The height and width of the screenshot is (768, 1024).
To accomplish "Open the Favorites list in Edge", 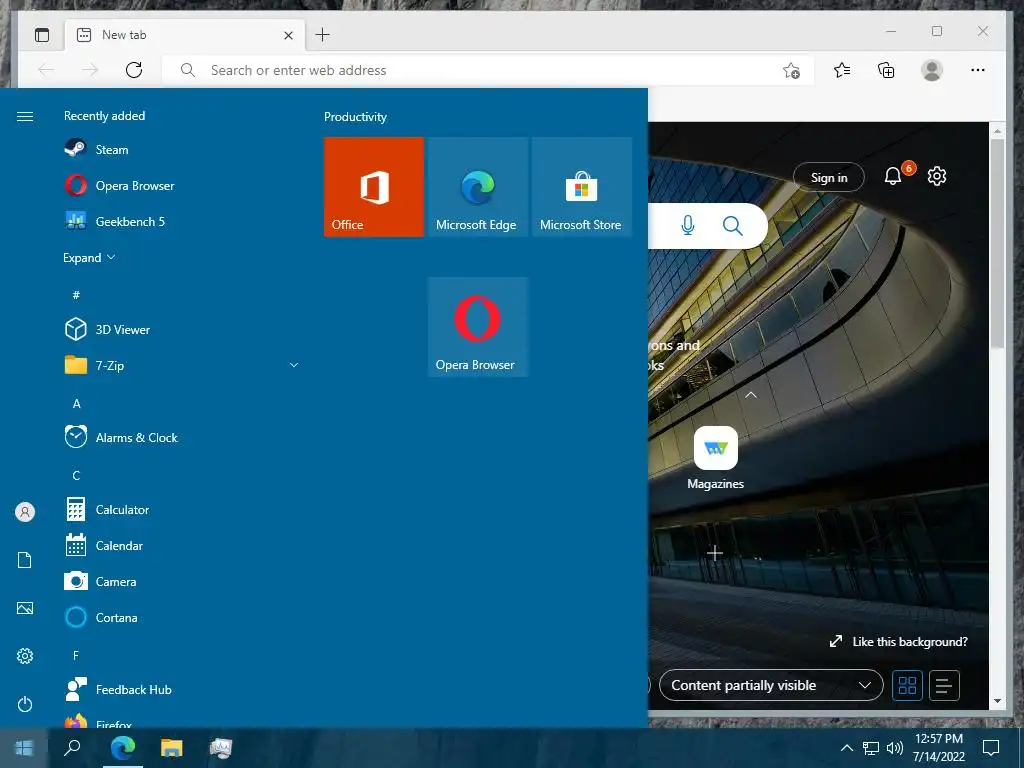I will tap(842, 70).
